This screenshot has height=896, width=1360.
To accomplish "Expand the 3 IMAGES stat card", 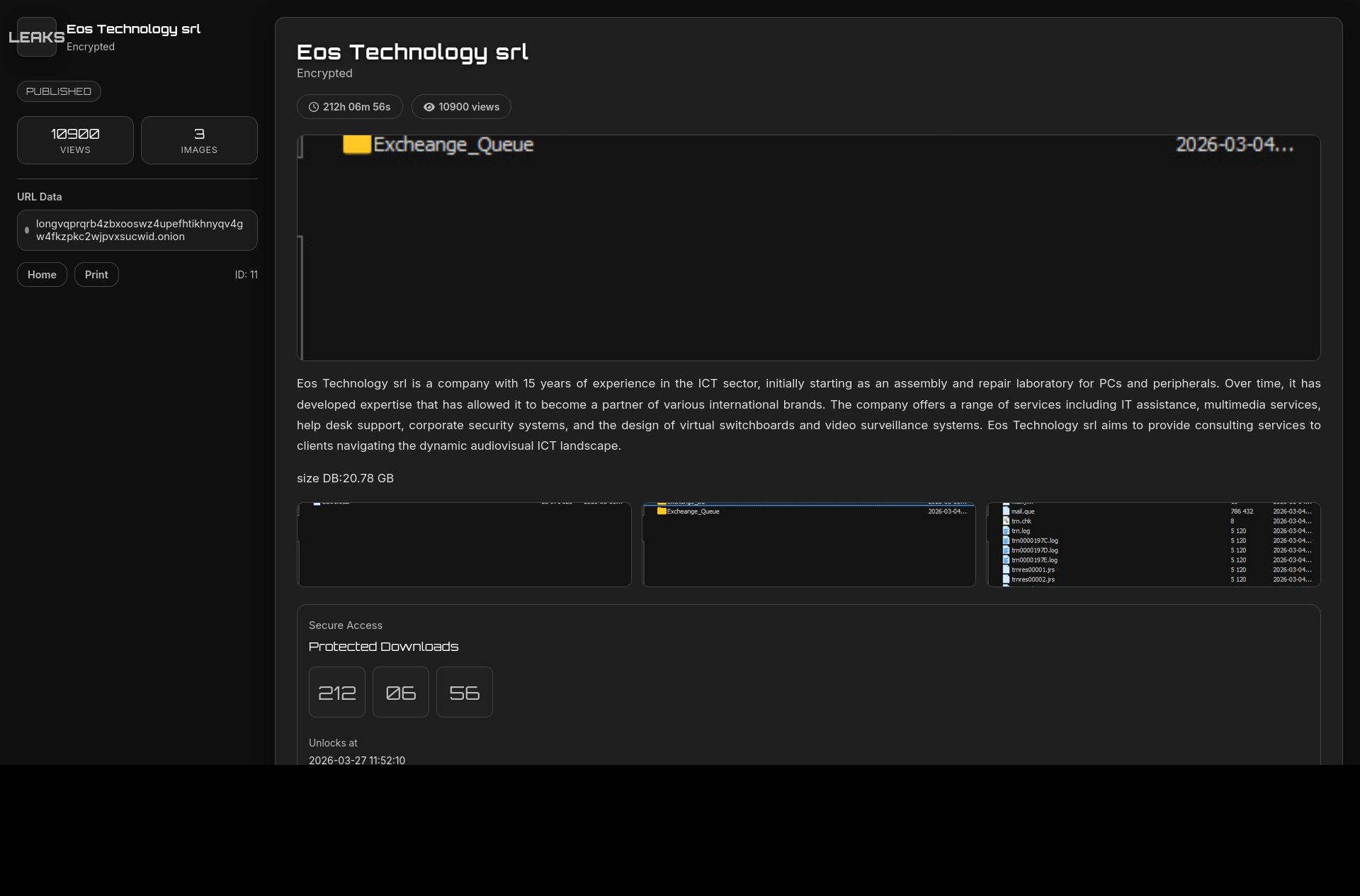I will click(x=199, y=140).
